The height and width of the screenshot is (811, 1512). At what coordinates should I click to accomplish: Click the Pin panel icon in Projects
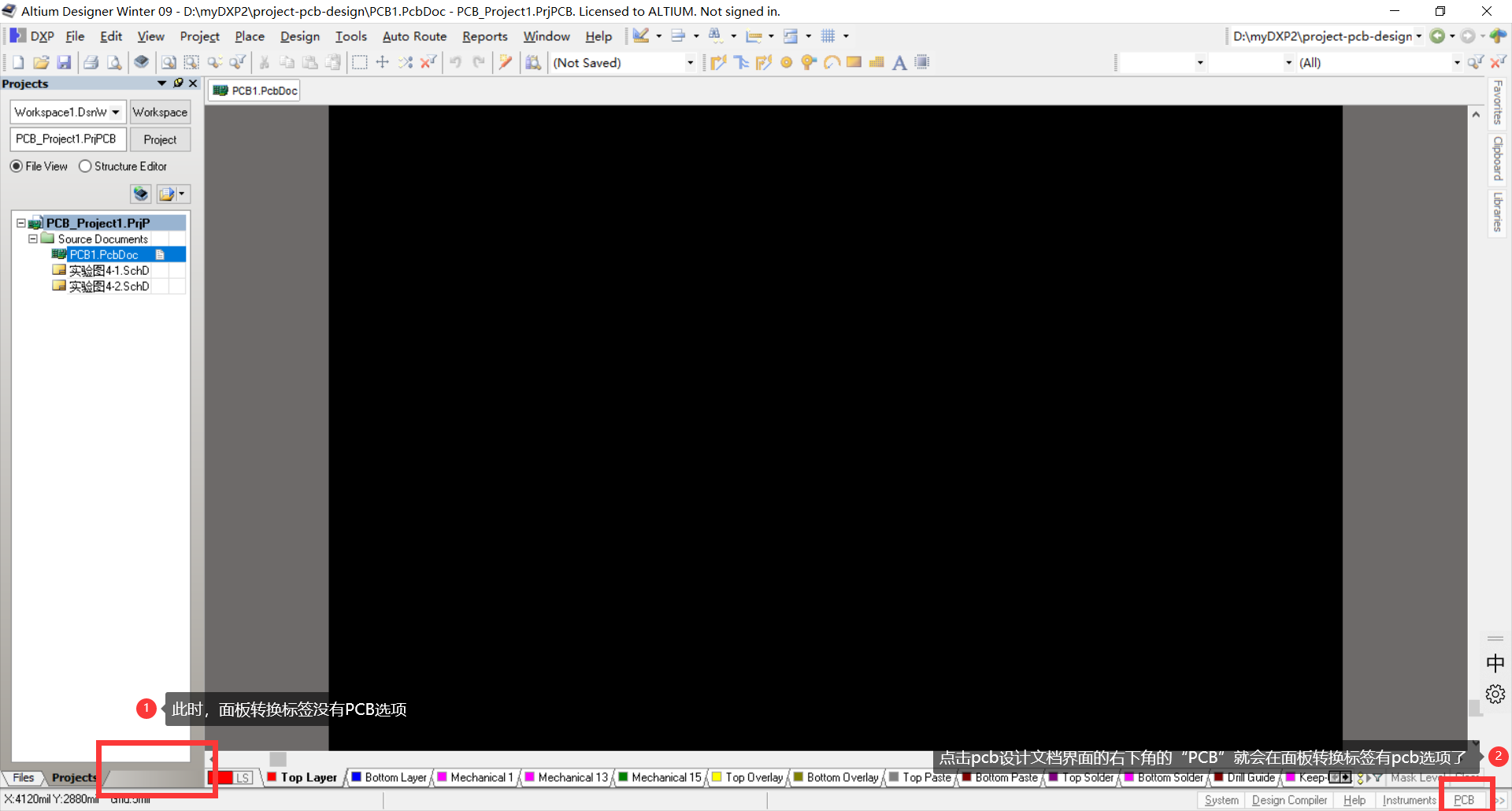178,83
